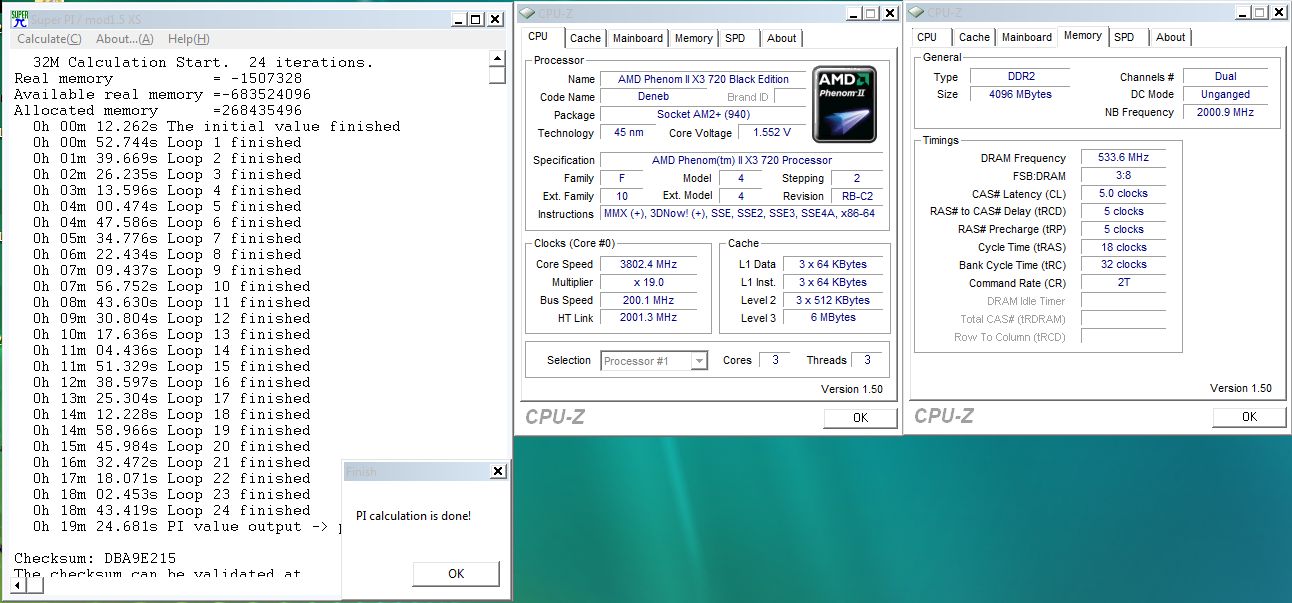Minimize the left CPU-Z window

pos(853,13)
